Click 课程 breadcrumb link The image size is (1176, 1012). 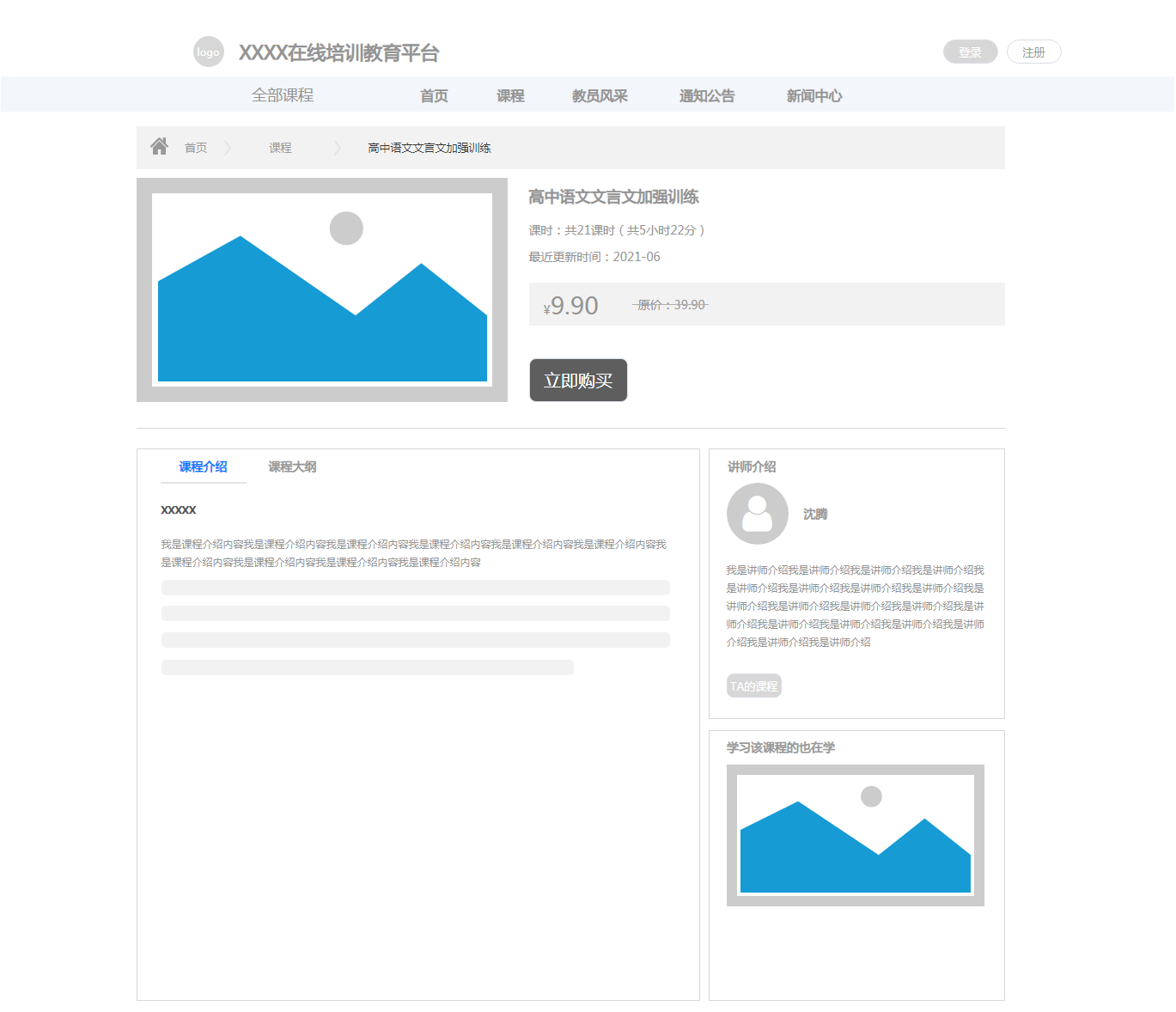click(280, 148)
